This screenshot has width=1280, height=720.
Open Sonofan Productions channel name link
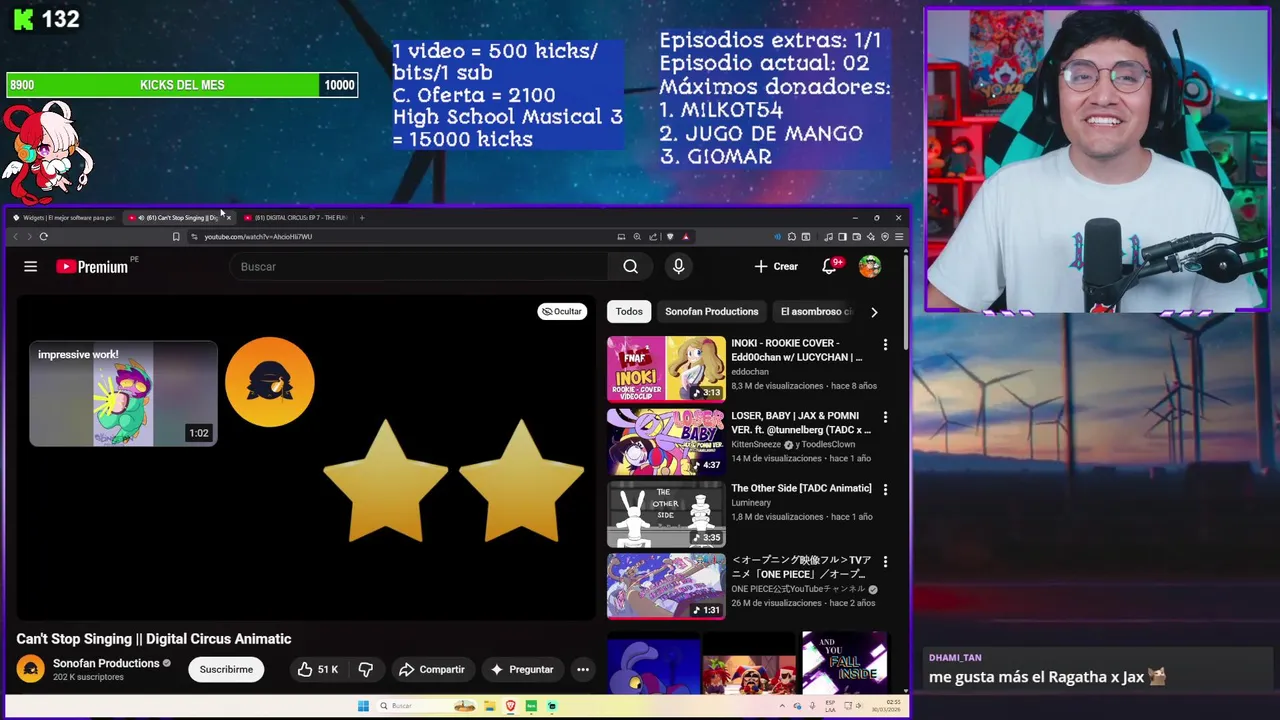tap(106, 663)
